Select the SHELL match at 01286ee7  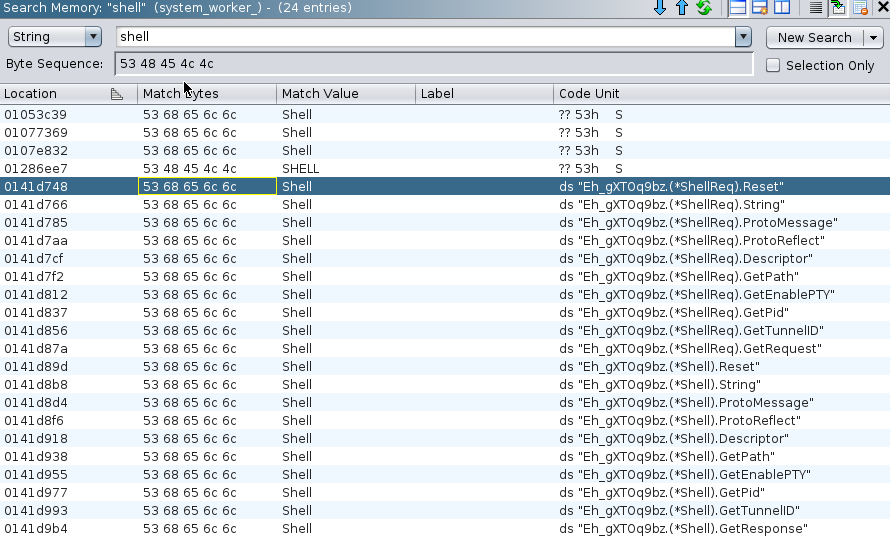pyautogui.click(x=445, y=169)
